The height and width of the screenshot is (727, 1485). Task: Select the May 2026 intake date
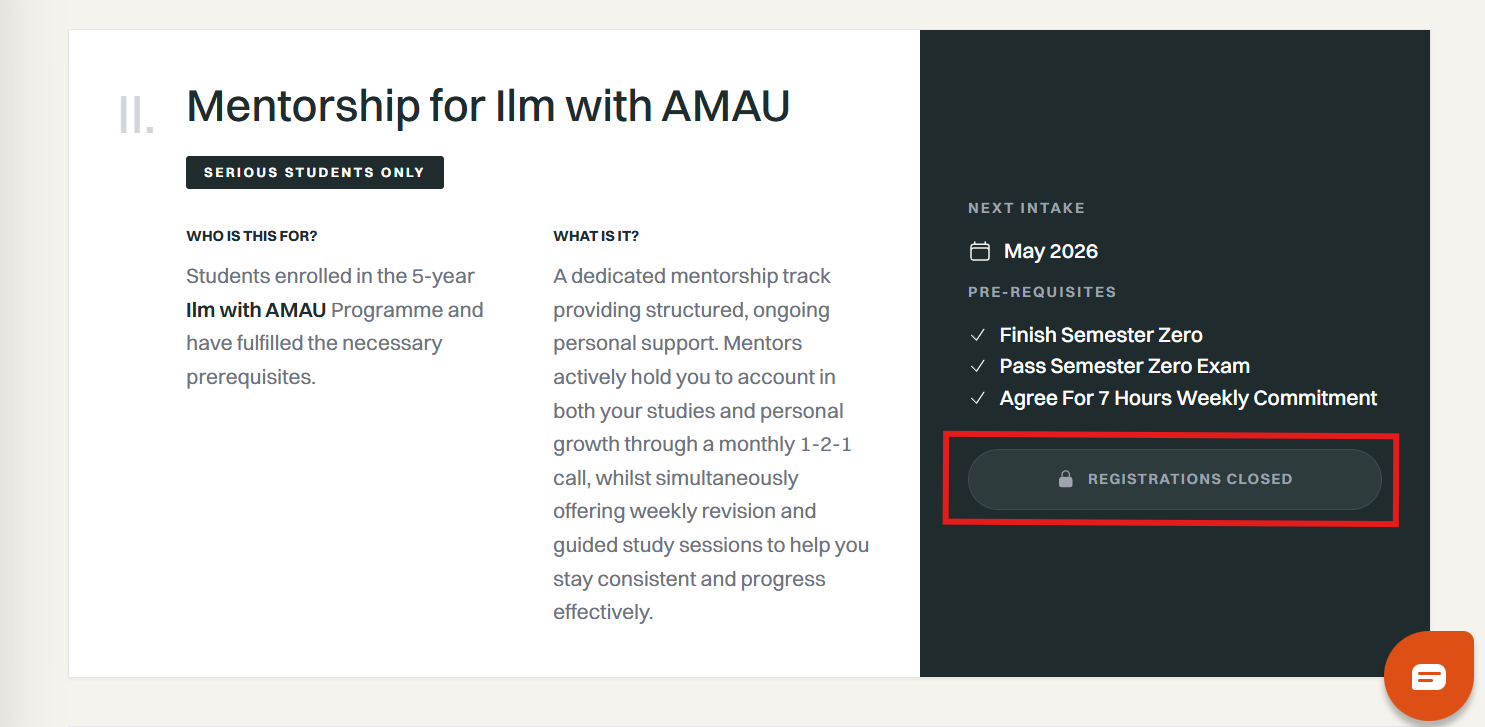click(x=1050, y=251)
